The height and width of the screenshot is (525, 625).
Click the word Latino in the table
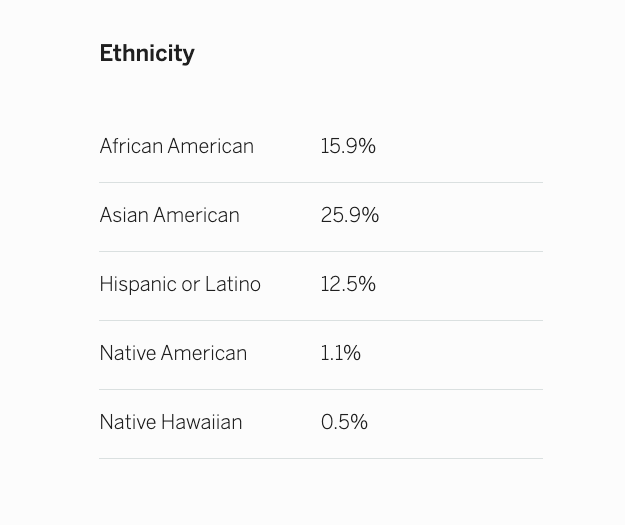point(233,285)
